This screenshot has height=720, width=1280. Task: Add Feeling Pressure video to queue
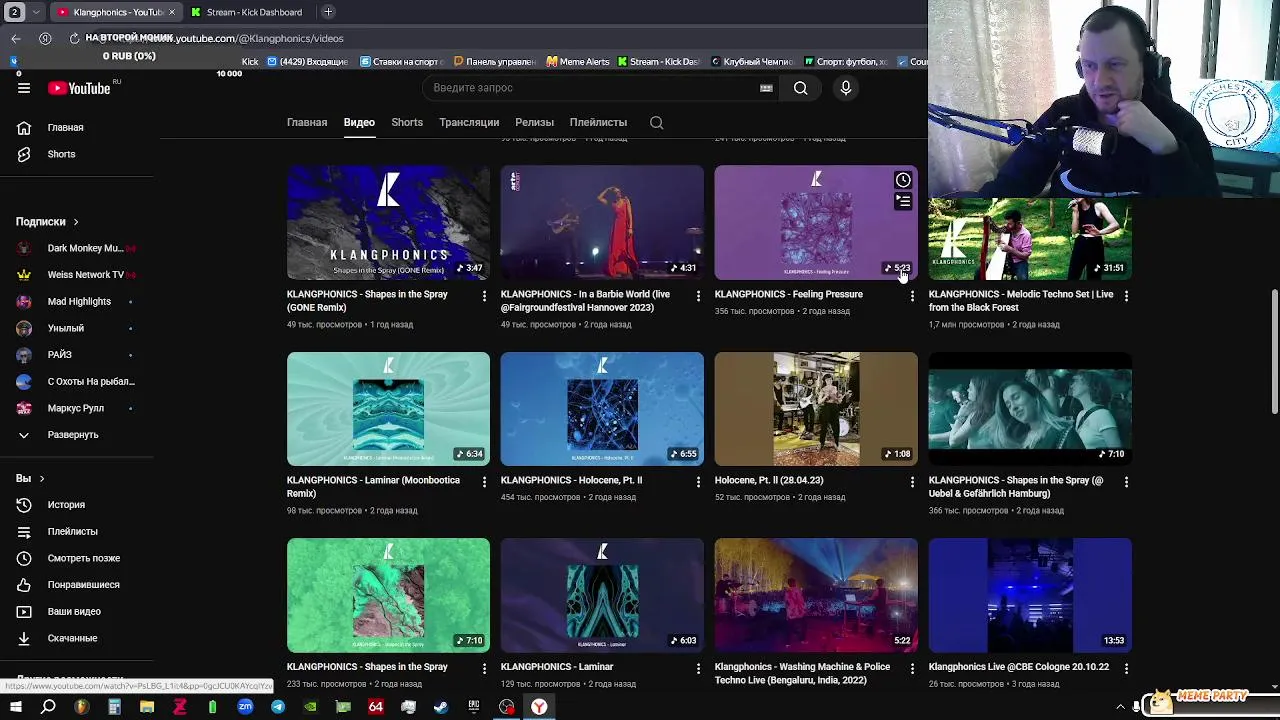pos(903,202)
